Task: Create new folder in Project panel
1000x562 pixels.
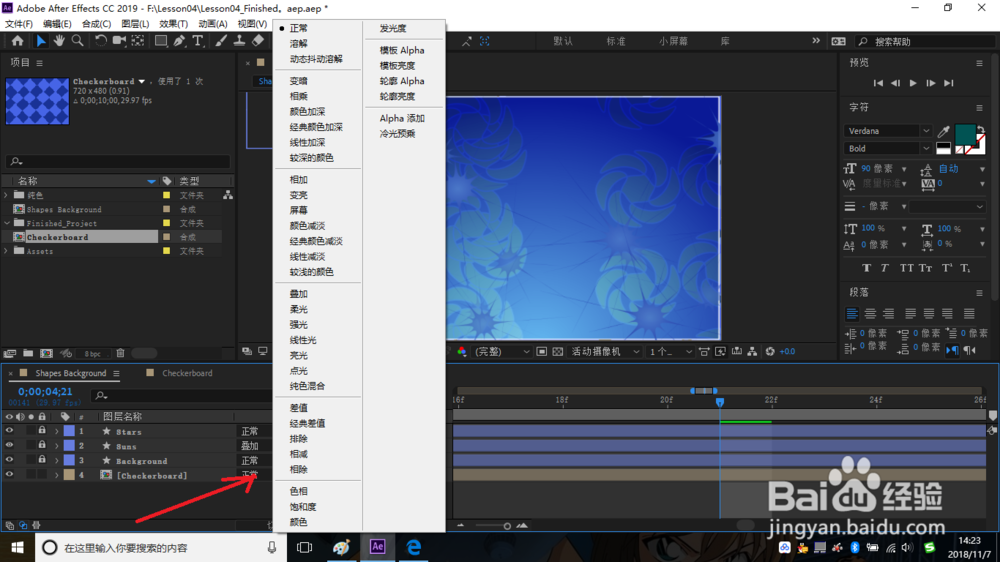Action: (28, 353)
